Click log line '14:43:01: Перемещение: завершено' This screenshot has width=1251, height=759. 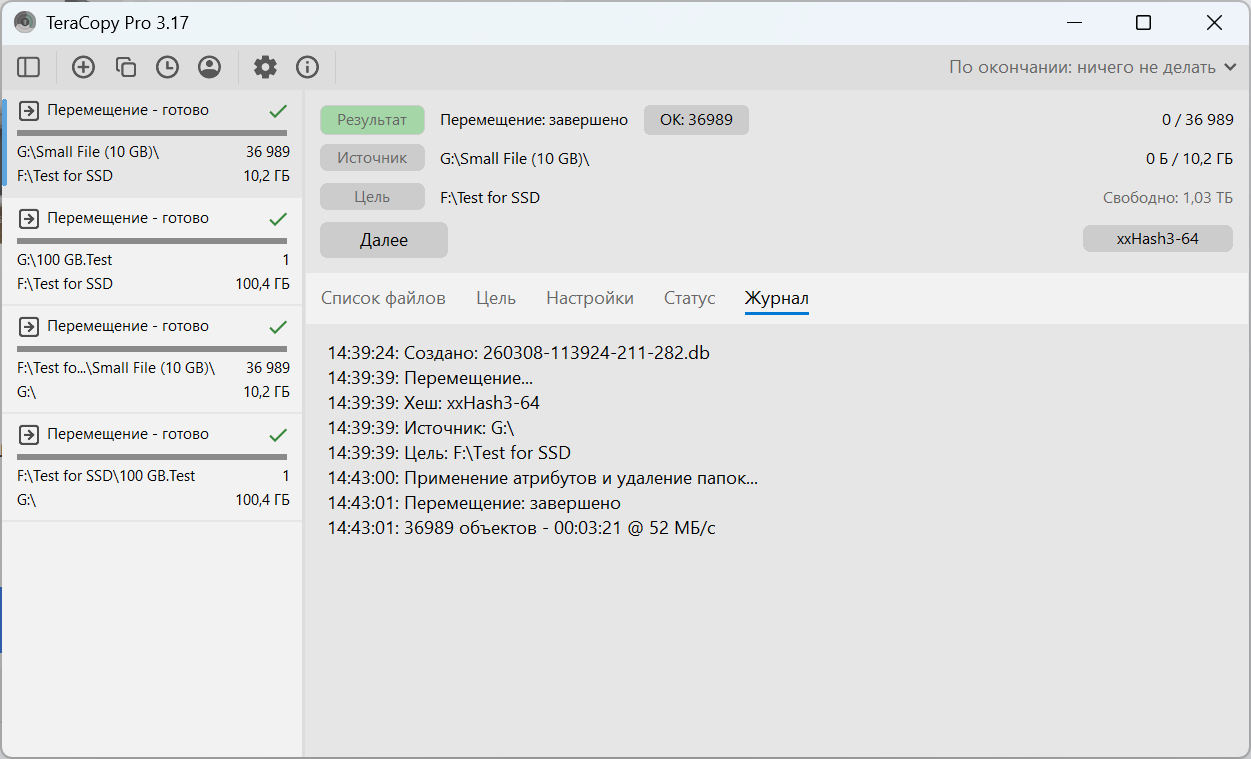474,503
